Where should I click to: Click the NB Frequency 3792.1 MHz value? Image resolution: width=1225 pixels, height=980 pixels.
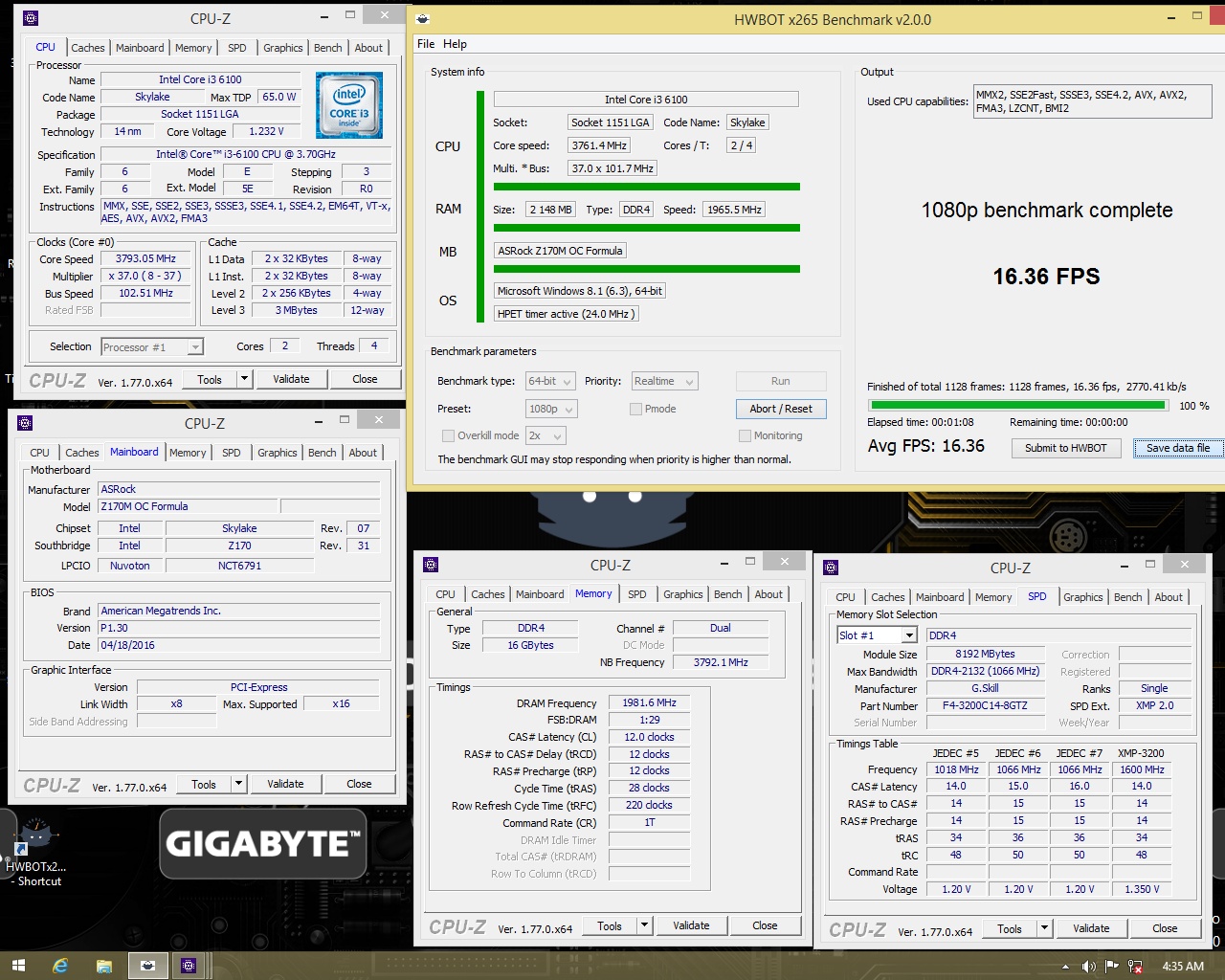coord(721,662)
